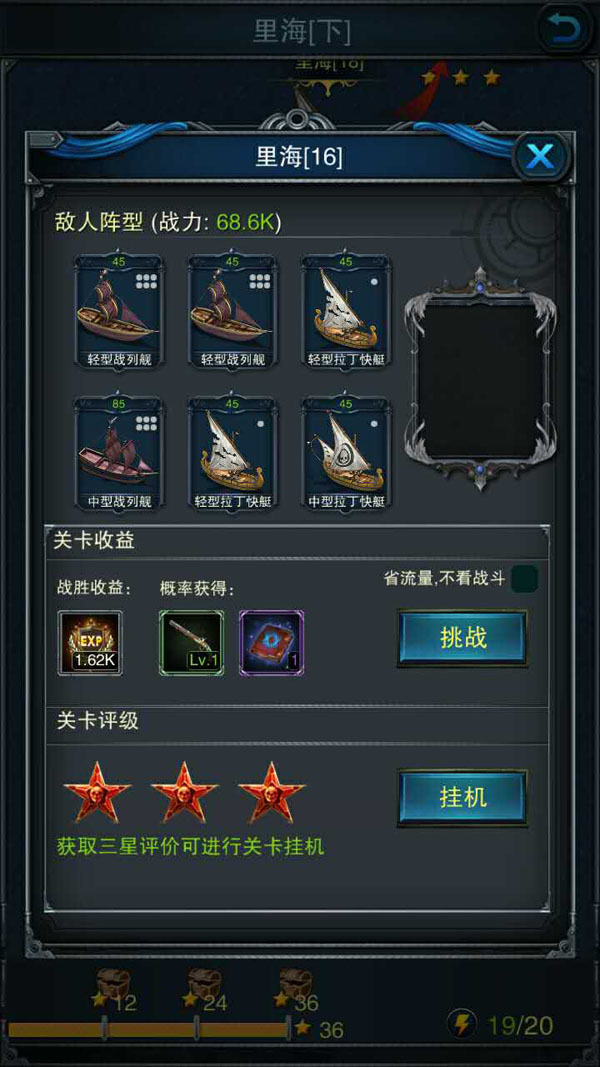
Task: Tap the lightning energy icon
Action: 462,1024
